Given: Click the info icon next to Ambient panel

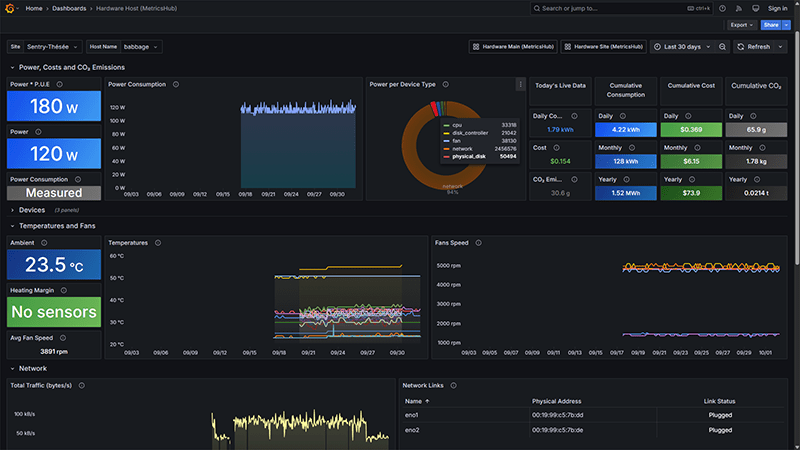Looking at the screenshot, I should coord(42,242).
